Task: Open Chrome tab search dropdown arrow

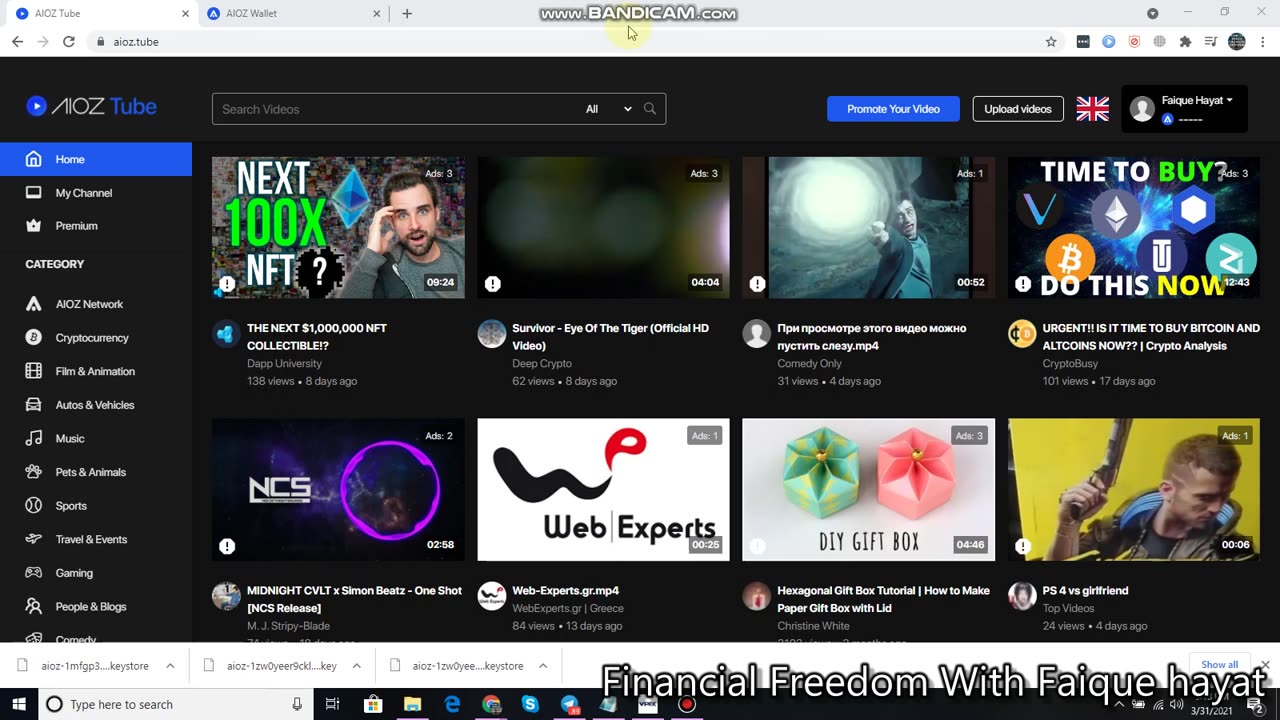Action: pos(1153,14)
